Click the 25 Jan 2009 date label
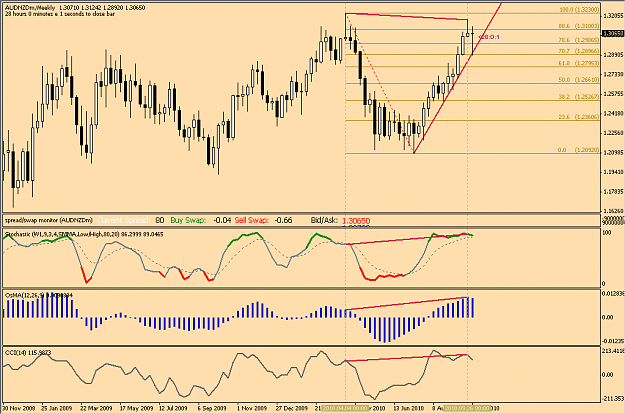 click(x=57, y=408)
